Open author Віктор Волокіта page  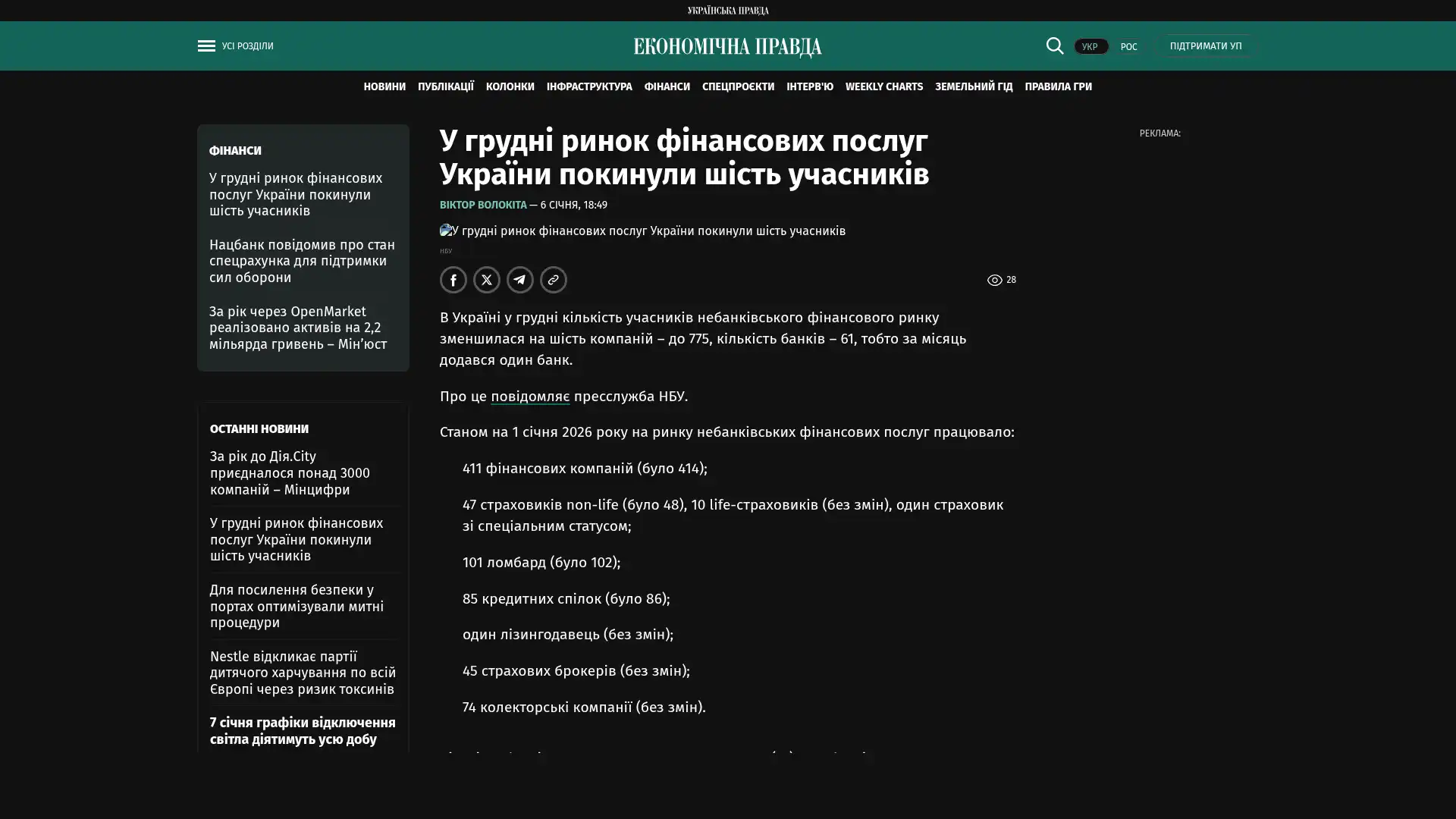pos(483,206)
